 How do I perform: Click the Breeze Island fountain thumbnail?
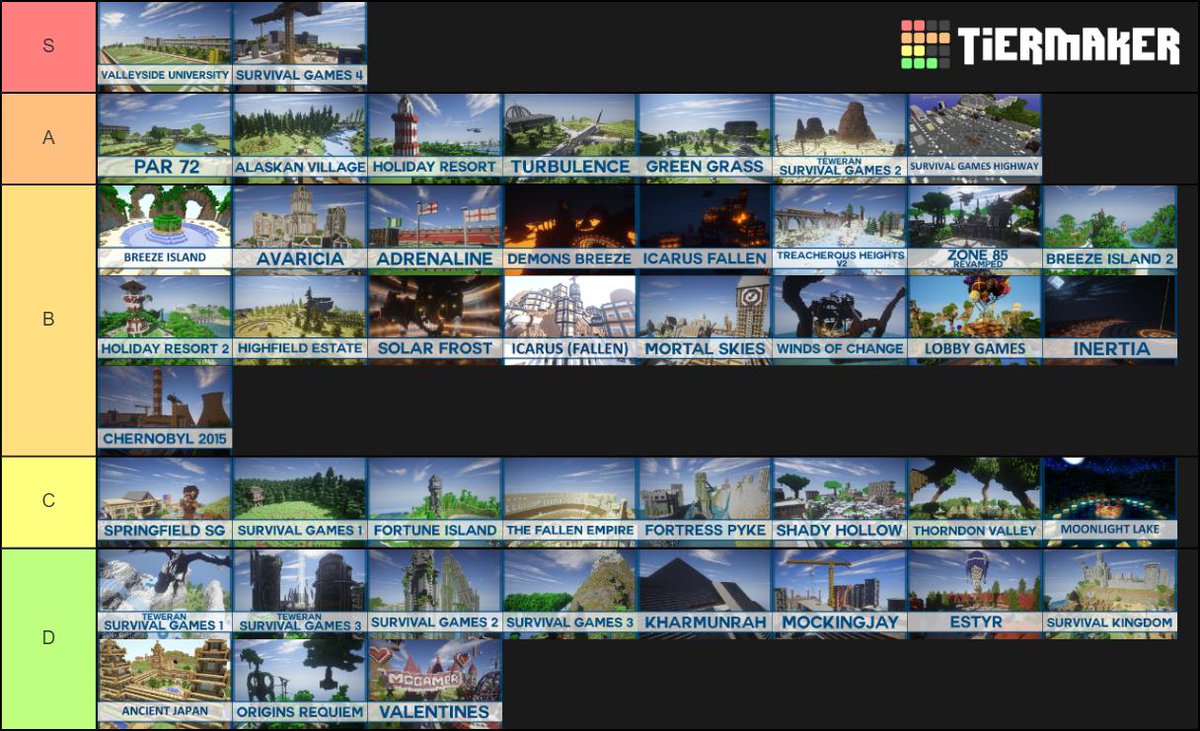(x=165, y=229)
